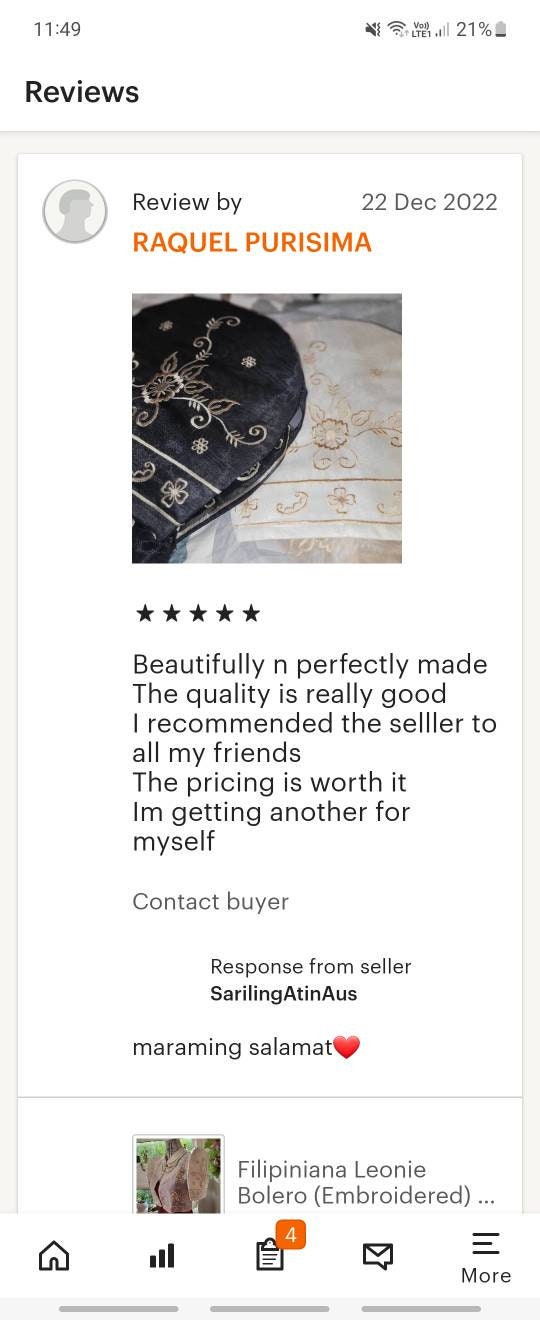The height and width of the screenshot is (1320, 540).
Task: Tap the Wi-Fi status icon
Action: (396, 30)
